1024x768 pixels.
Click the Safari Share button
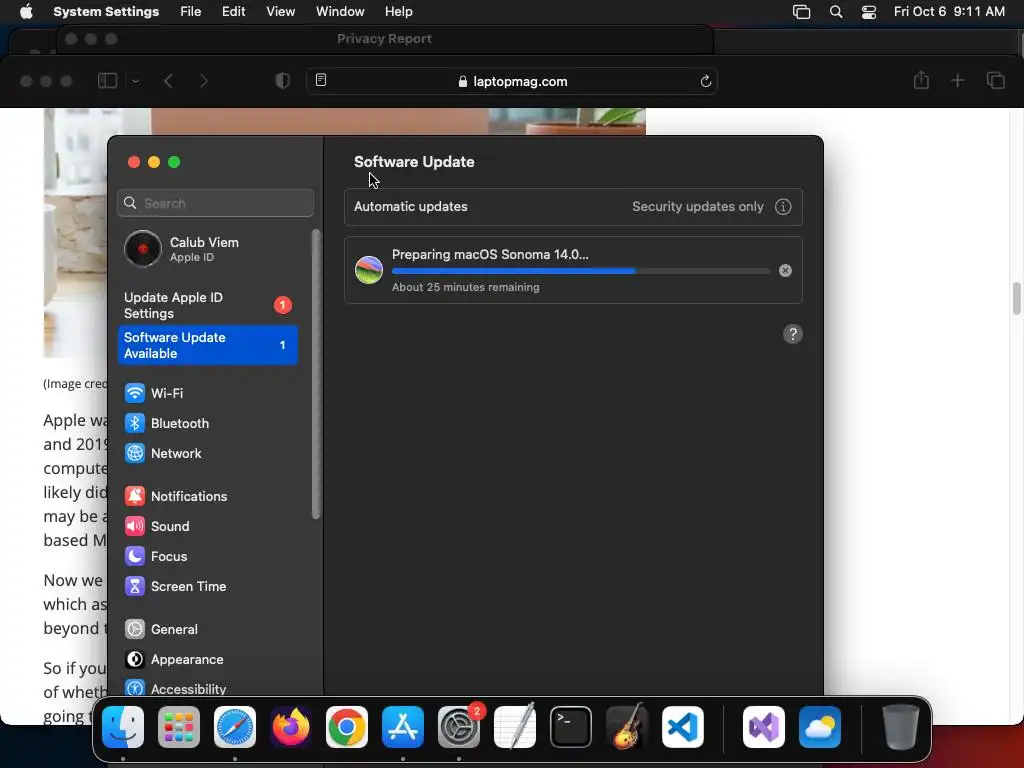click(x=921, y=80)
